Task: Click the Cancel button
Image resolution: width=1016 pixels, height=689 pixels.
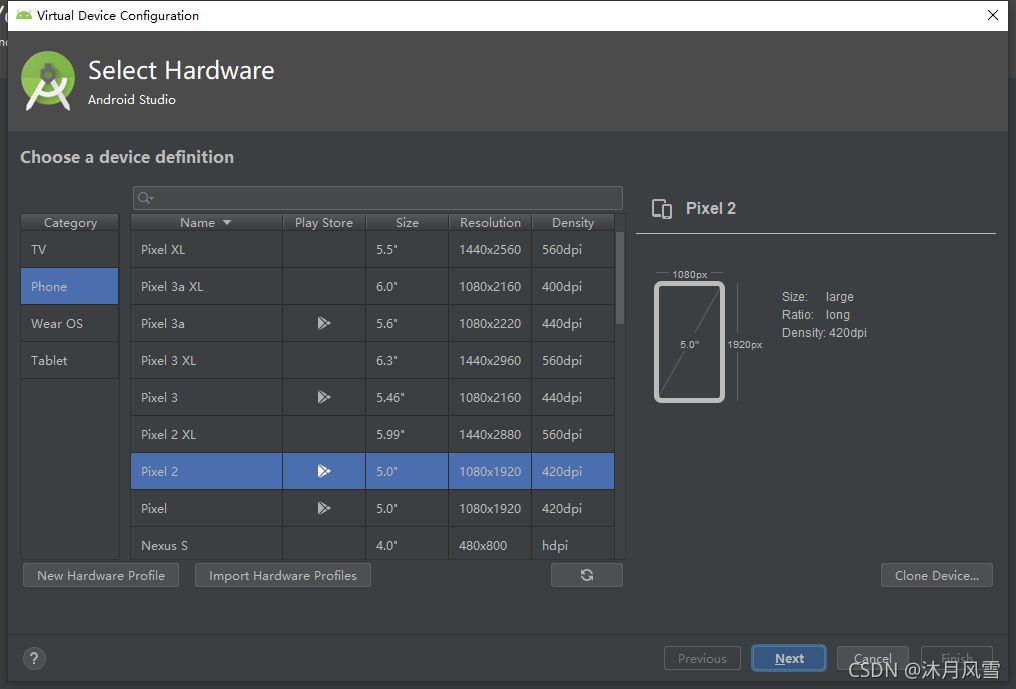Action: pyautogui.click(x=872, y=658)
